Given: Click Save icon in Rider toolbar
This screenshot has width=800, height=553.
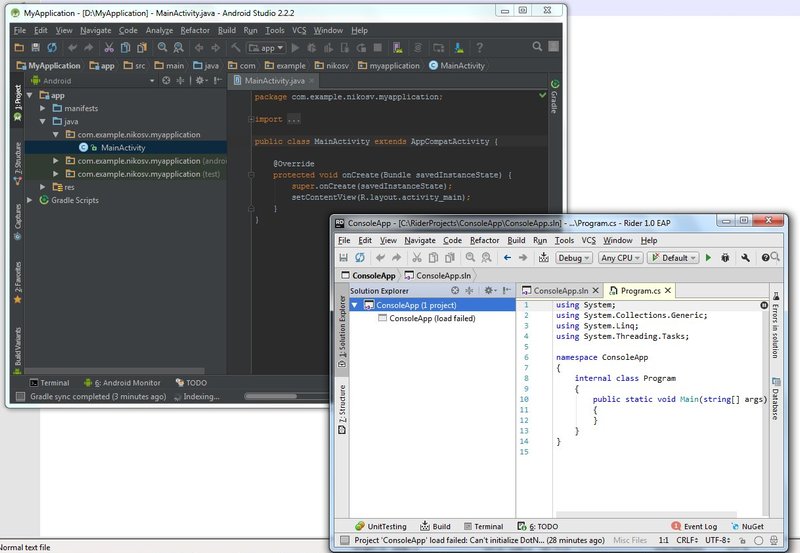Looking at the screenshot, I should [x=344, y=258].
